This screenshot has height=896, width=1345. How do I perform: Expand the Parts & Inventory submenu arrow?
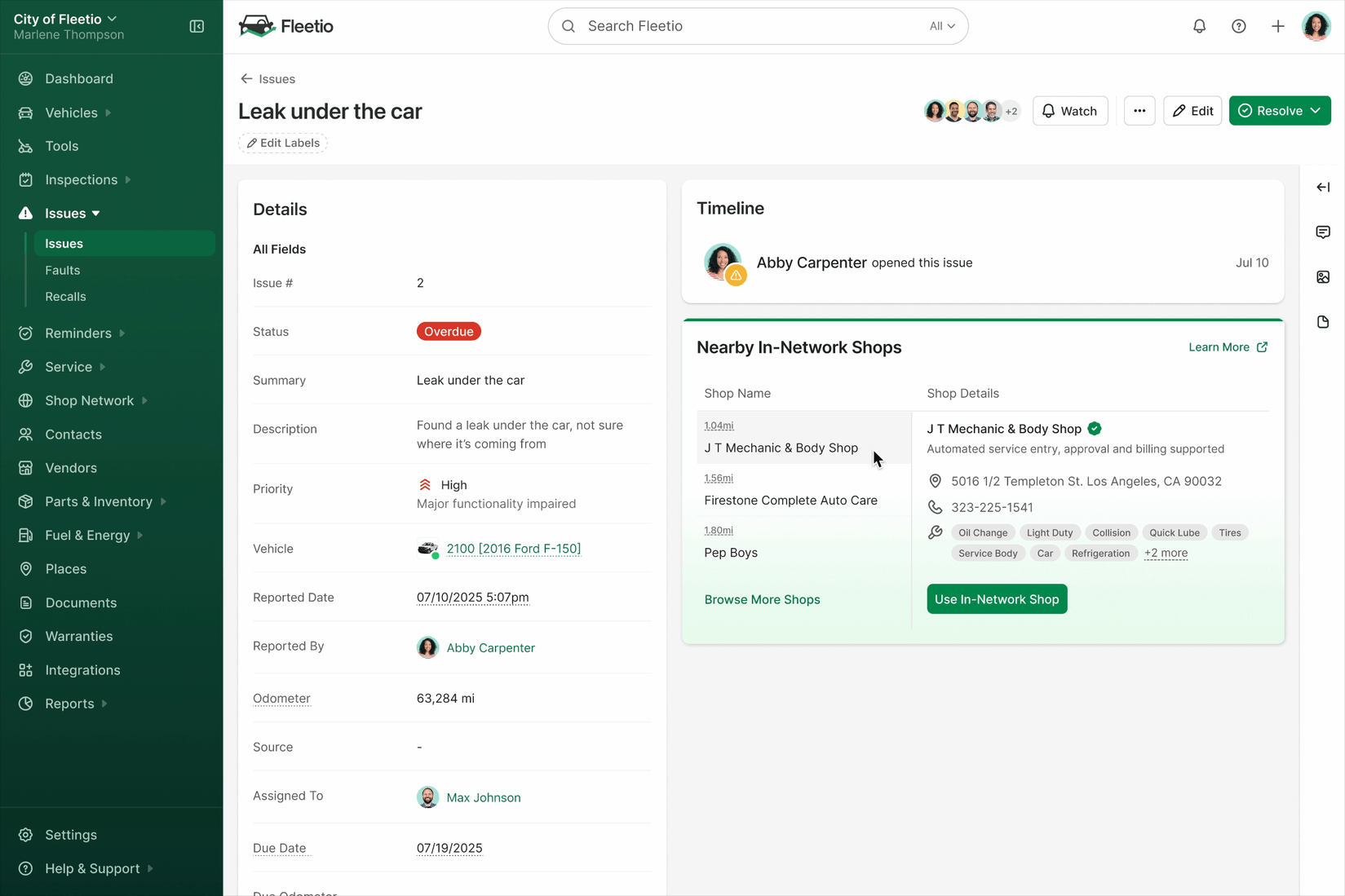[x=163, y=501]
